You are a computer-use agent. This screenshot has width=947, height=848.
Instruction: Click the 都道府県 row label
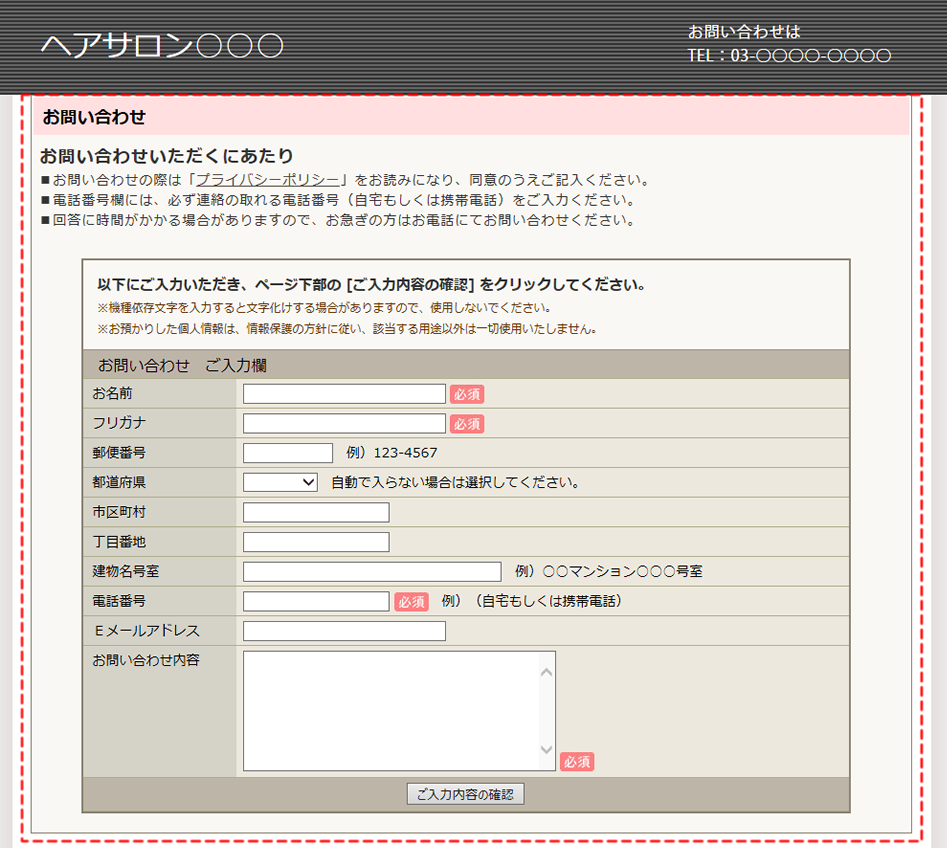pos(119,483)
